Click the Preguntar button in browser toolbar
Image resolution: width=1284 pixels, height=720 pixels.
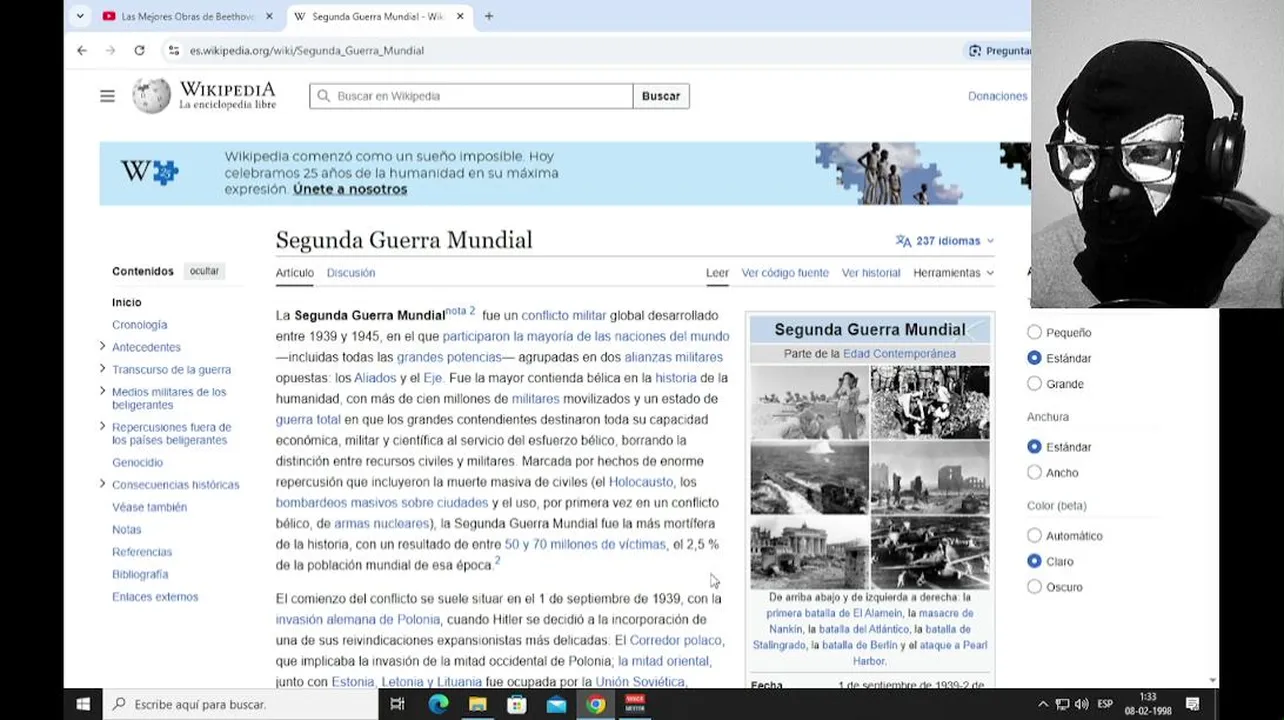(x=1000, y=50)
